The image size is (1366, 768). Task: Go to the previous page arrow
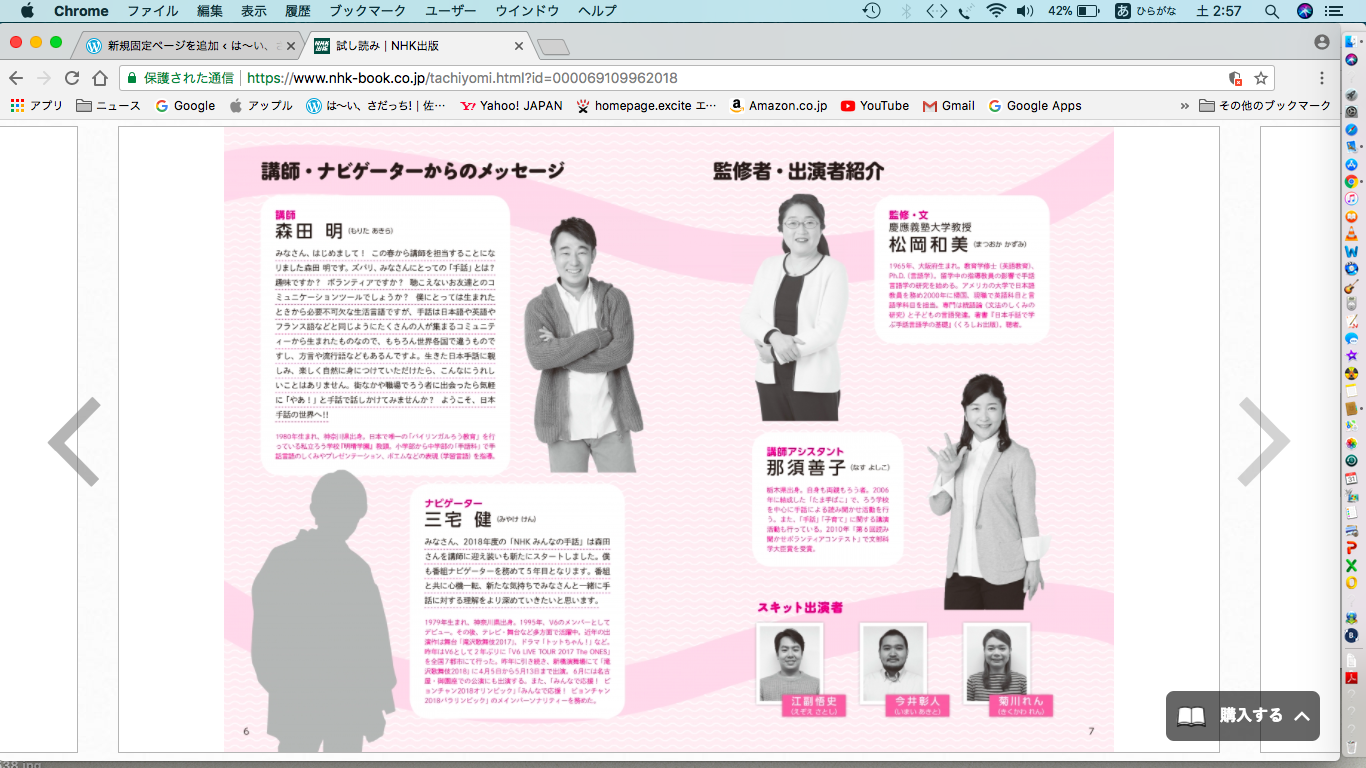(x=75, y=441)
